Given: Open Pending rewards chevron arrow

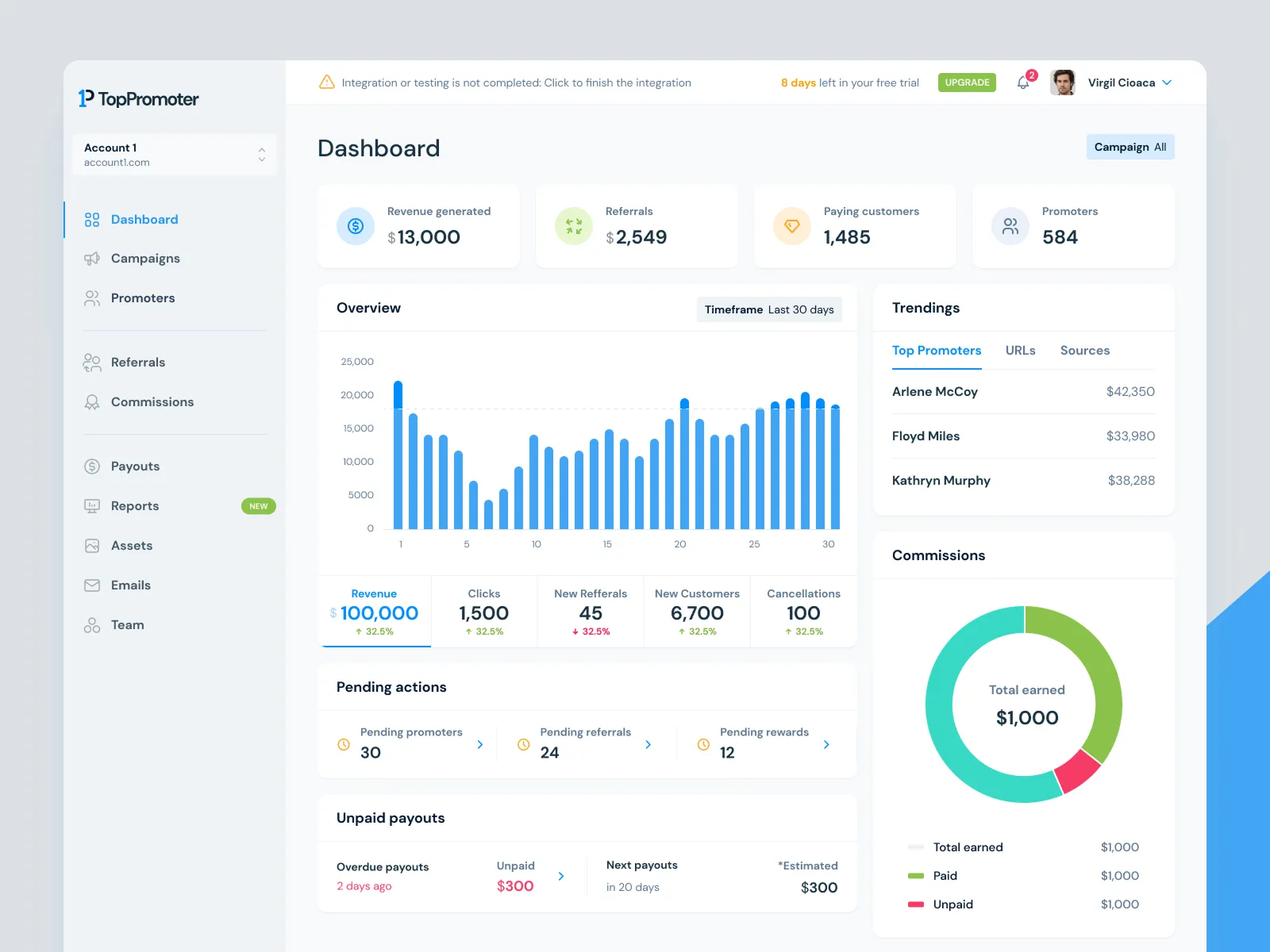Looking at the screenshot, I should click(x=826, y=744).
